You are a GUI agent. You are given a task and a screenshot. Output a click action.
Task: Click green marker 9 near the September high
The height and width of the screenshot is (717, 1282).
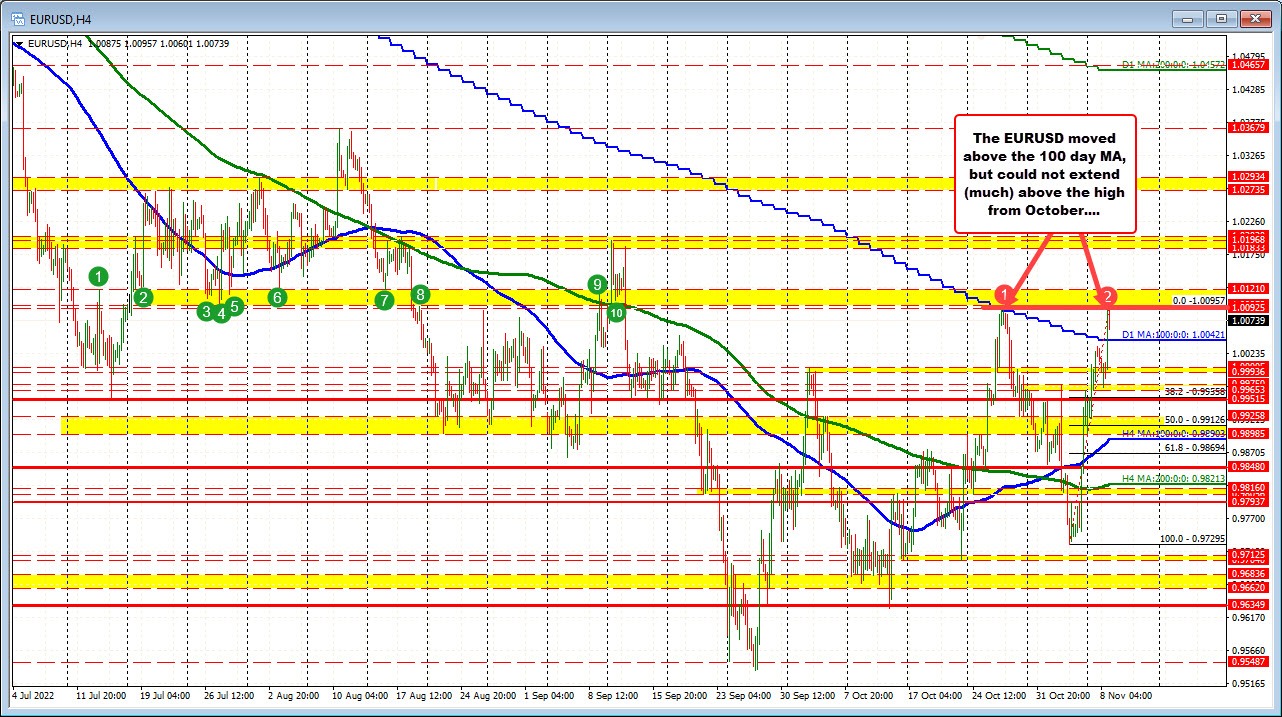click(598, 285)
